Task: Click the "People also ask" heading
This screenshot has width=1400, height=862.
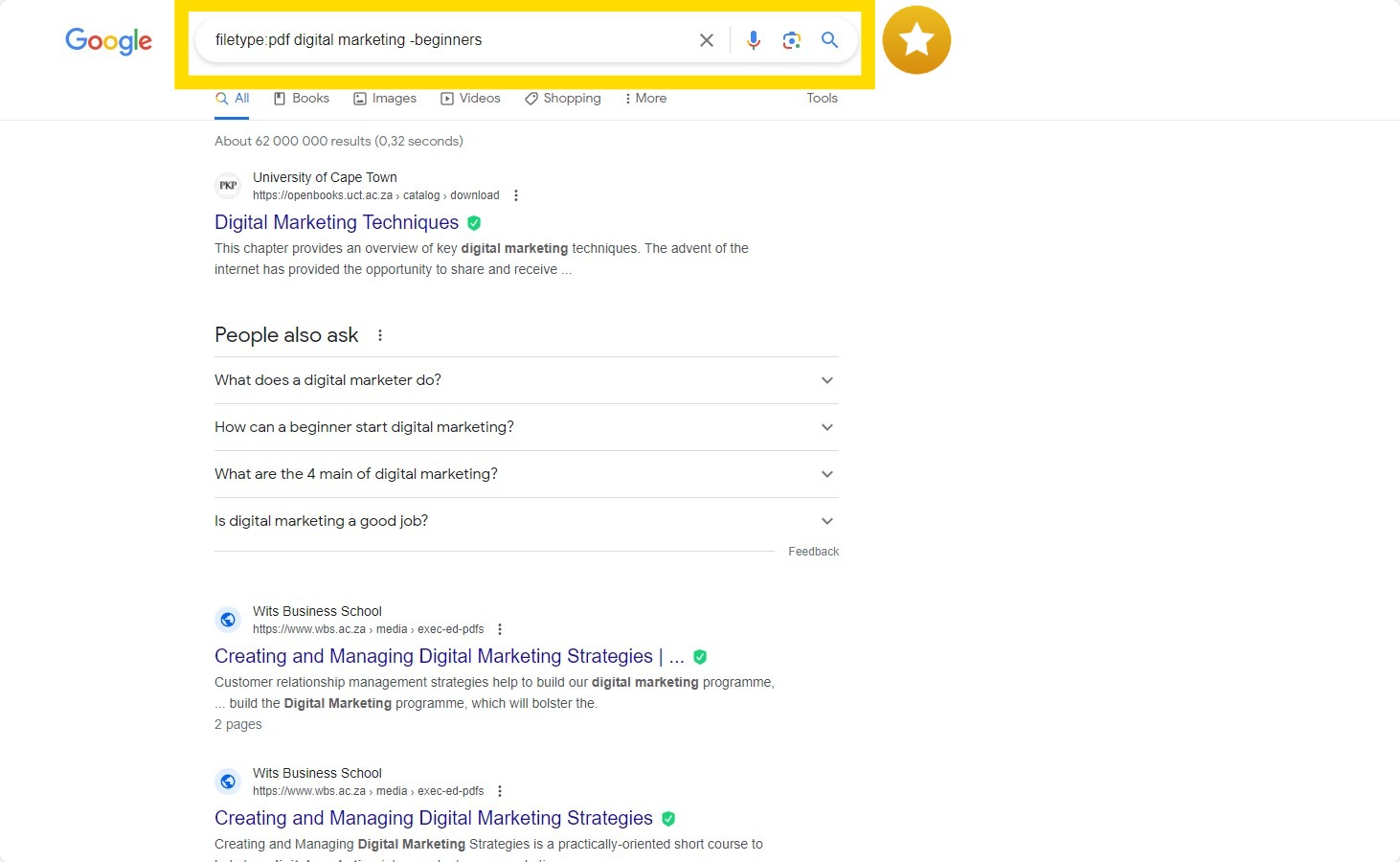Action: [286, 335]
